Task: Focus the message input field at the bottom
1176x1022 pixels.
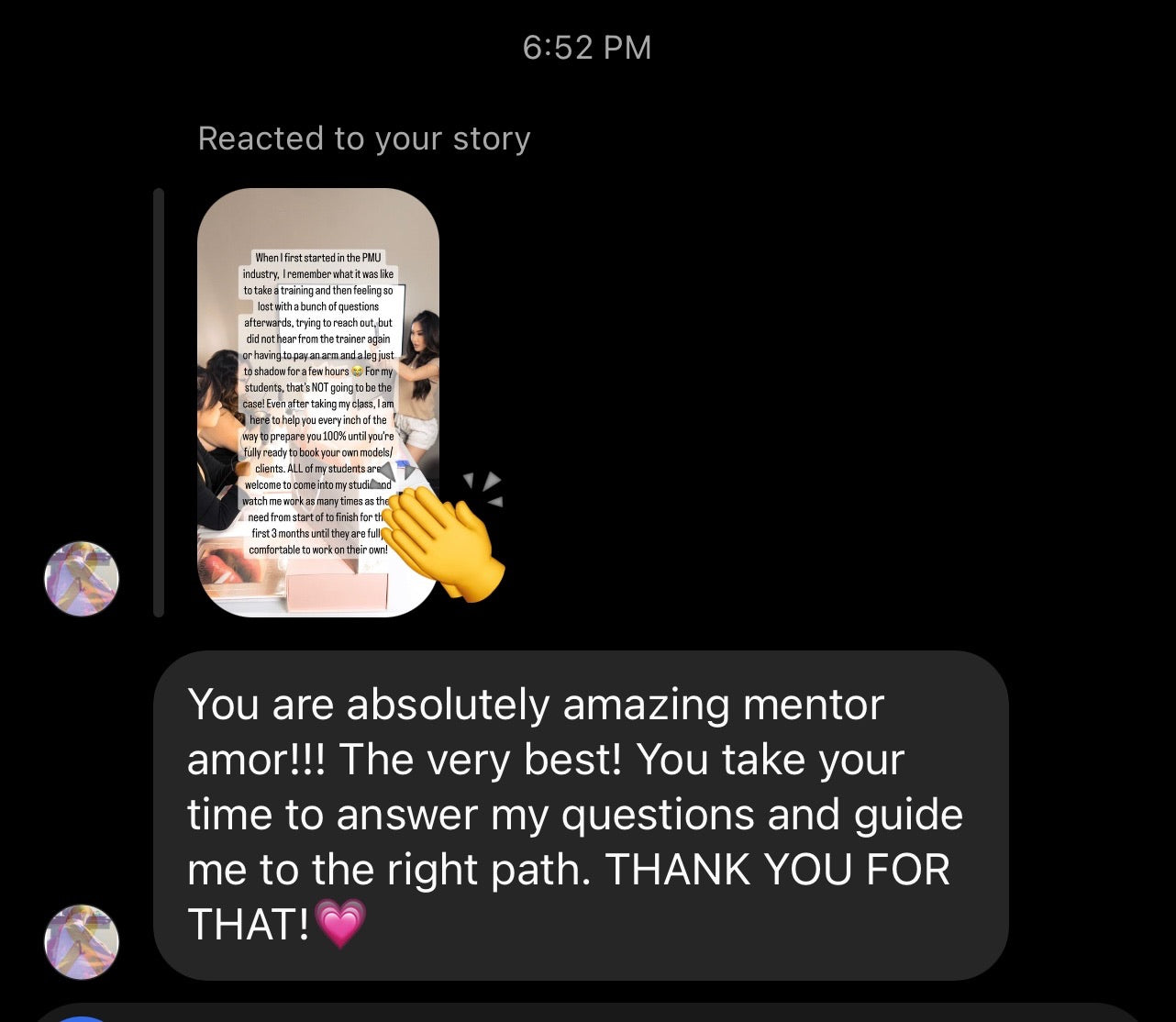Action: (587, 1013)
